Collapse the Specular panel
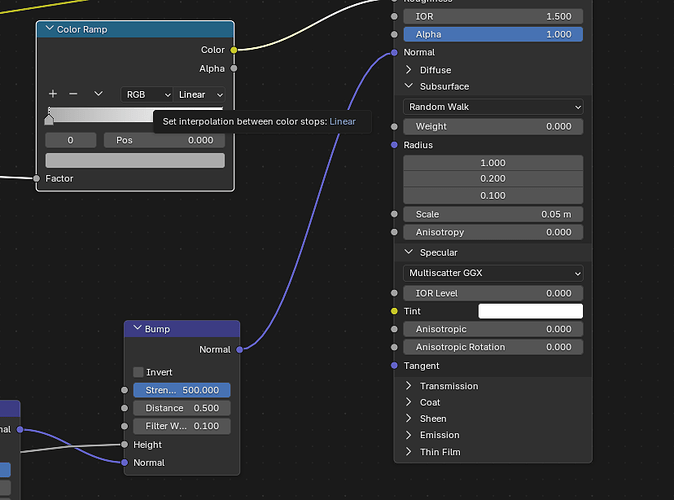 pos(409,252)
